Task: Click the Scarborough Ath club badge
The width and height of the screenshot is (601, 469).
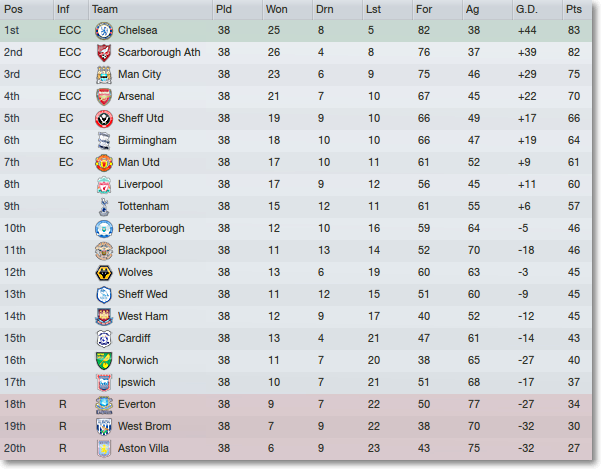Action: tap(104, 52)
